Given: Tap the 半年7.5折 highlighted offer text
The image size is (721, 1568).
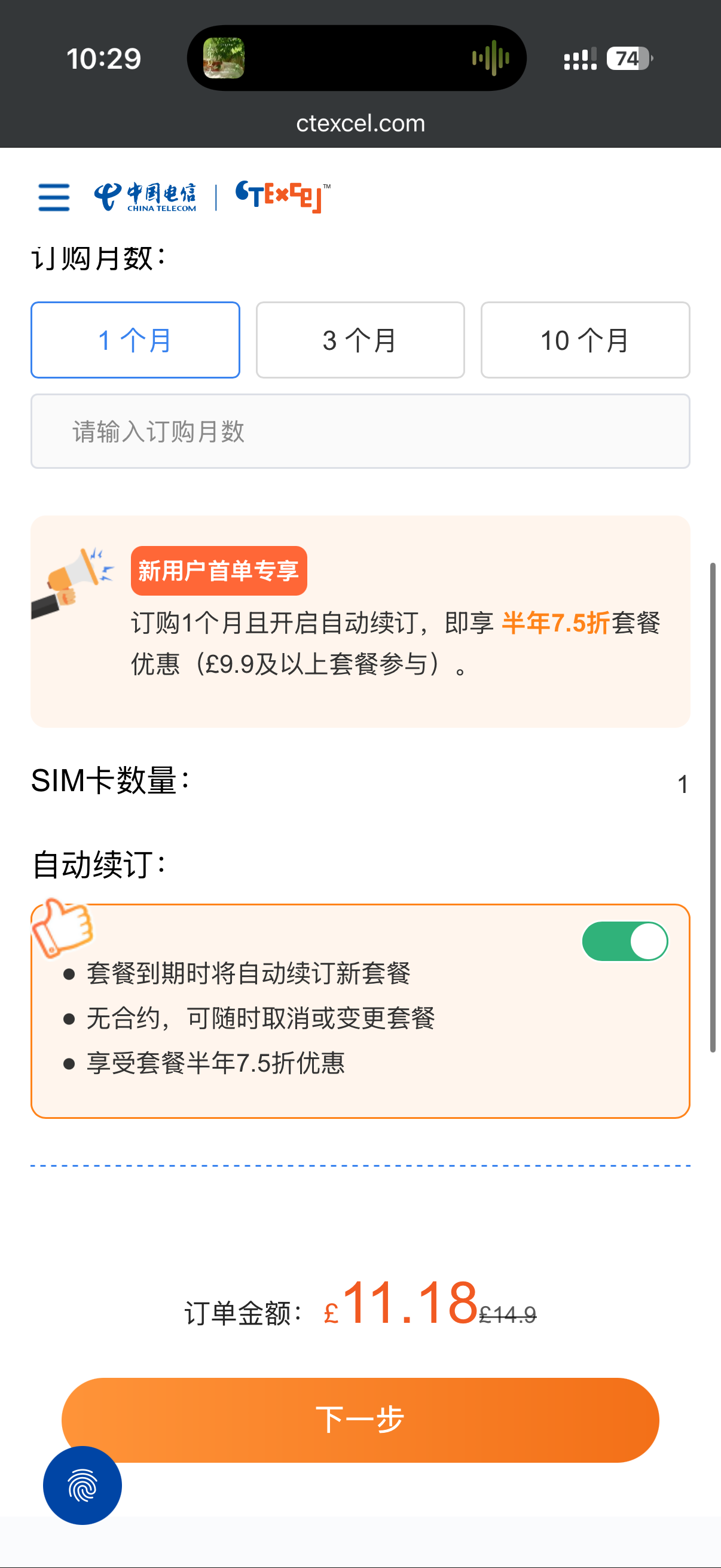Looking at the screenshot, I should point(555,623).
